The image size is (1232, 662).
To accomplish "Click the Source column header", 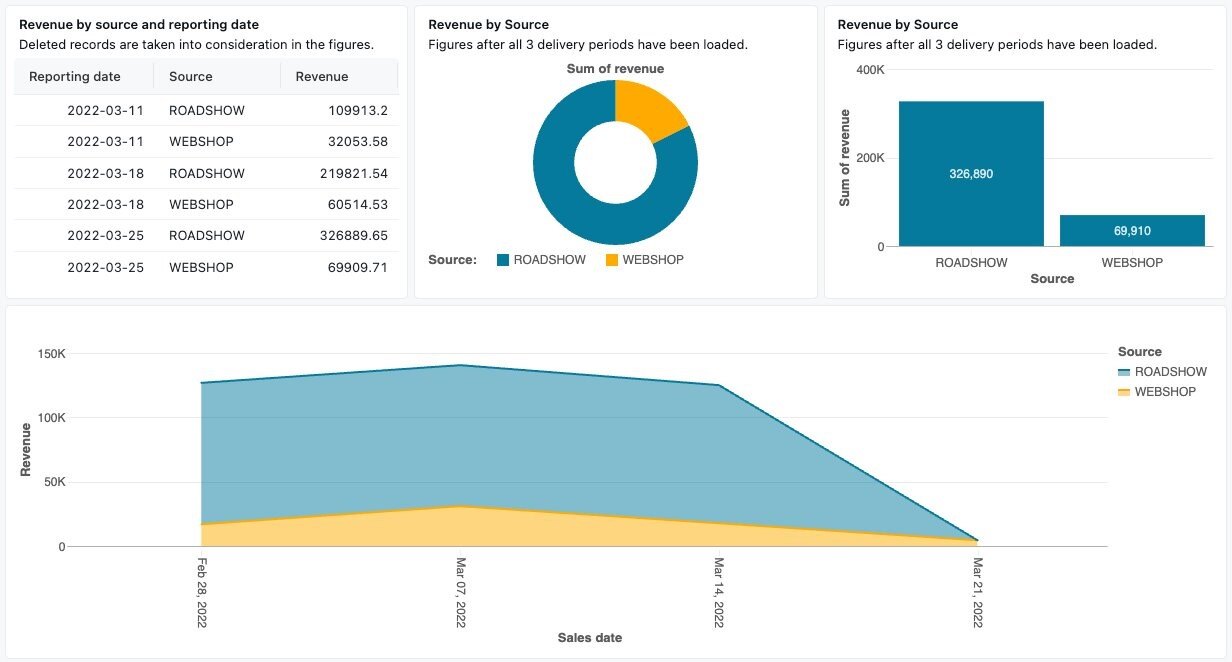I will (188, 76).
